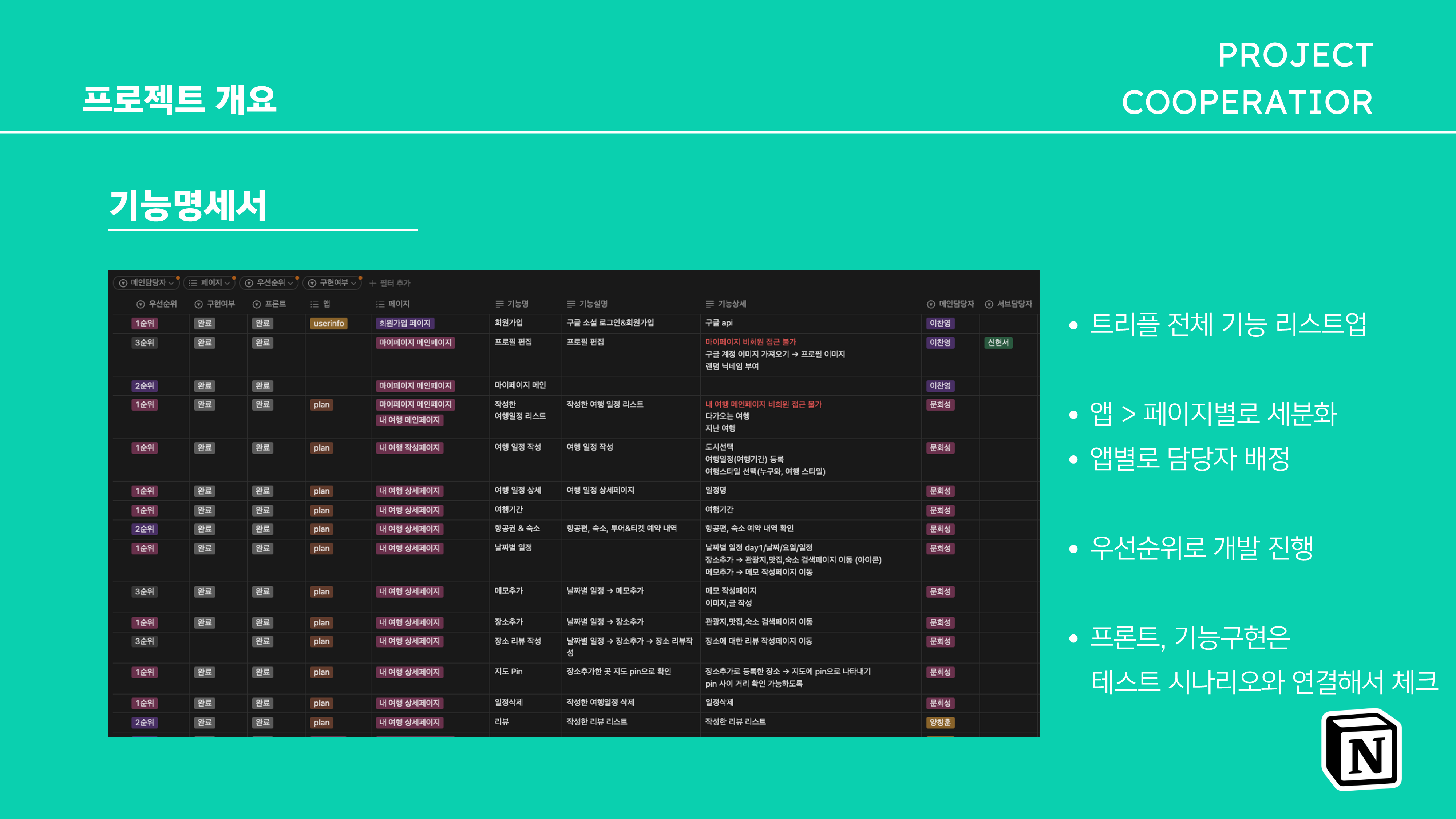This screenshot has height=819, width=1456.
Task: Click the select icon beside 서브담당자 column header
Action: (989, 304)
